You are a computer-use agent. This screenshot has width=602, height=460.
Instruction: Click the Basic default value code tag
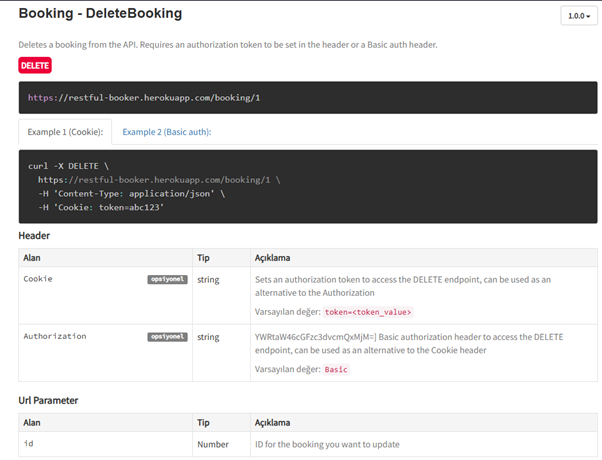pos(337,369)
